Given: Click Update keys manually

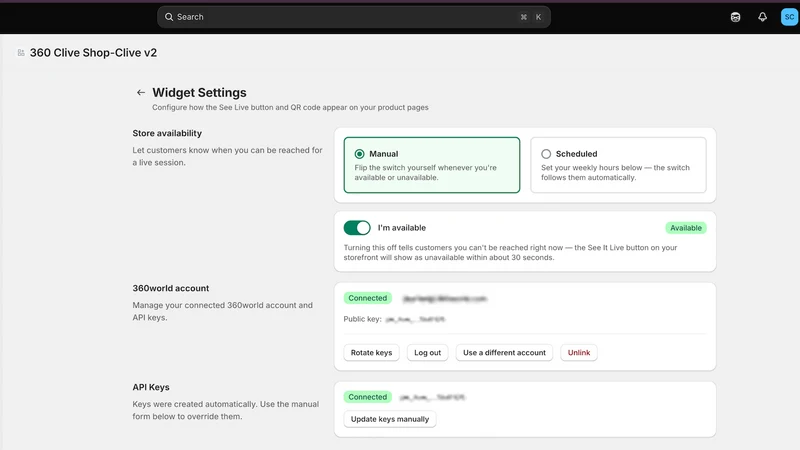Looking at the screenshot, I should (390, 419).
